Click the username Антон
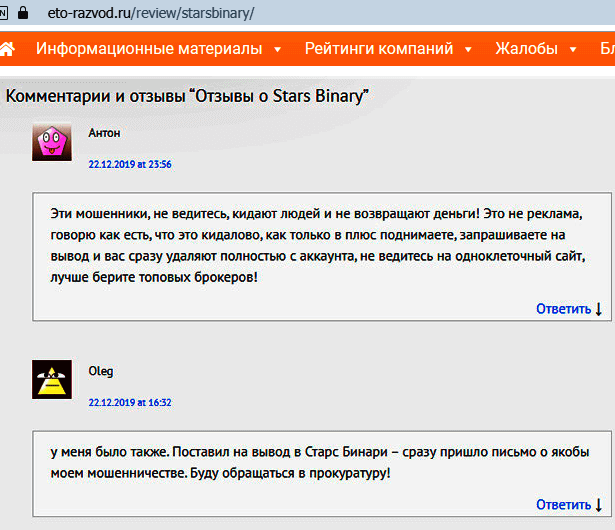This screenshot has width=615, height=530. click(105, 132)
